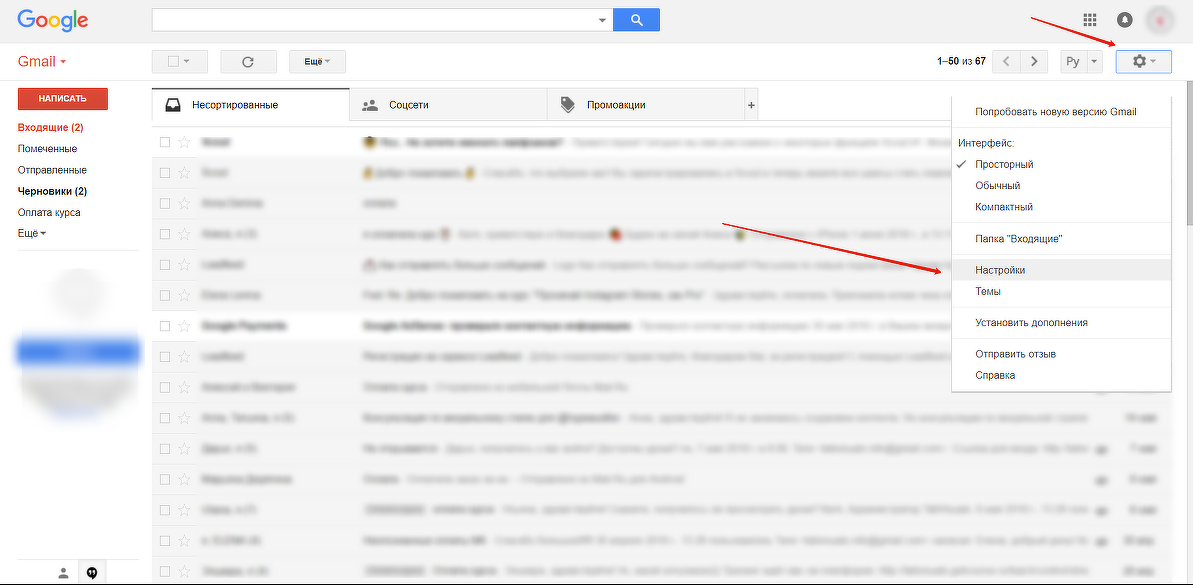Check the select-all messages box
The width and height of the screenshot is (1193, 585).
[x=173, y=62]
